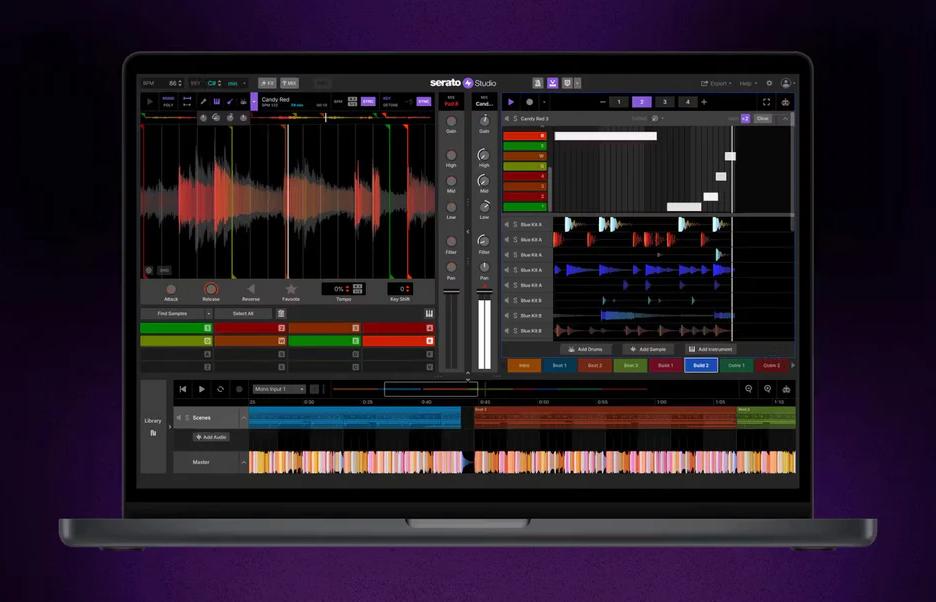Viewport: 936px width, 602px height.
Task: Toggle loop in the song transport
Action: pos(220,389)
